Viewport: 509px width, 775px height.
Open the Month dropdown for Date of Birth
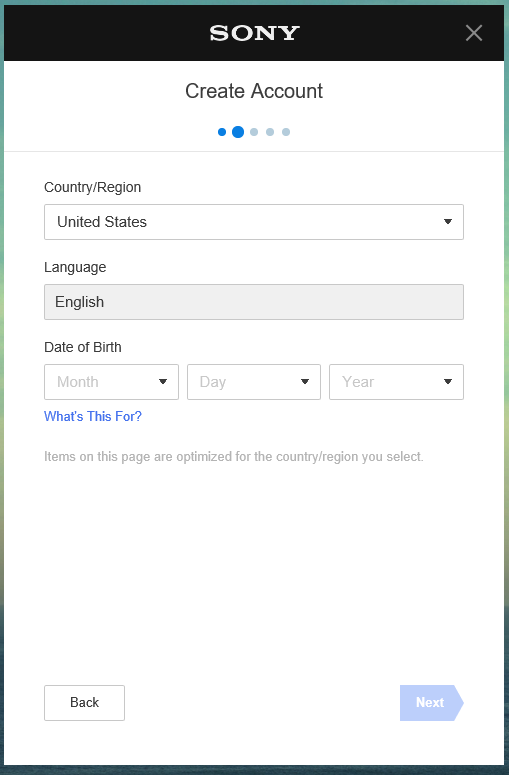click(111, 382)
